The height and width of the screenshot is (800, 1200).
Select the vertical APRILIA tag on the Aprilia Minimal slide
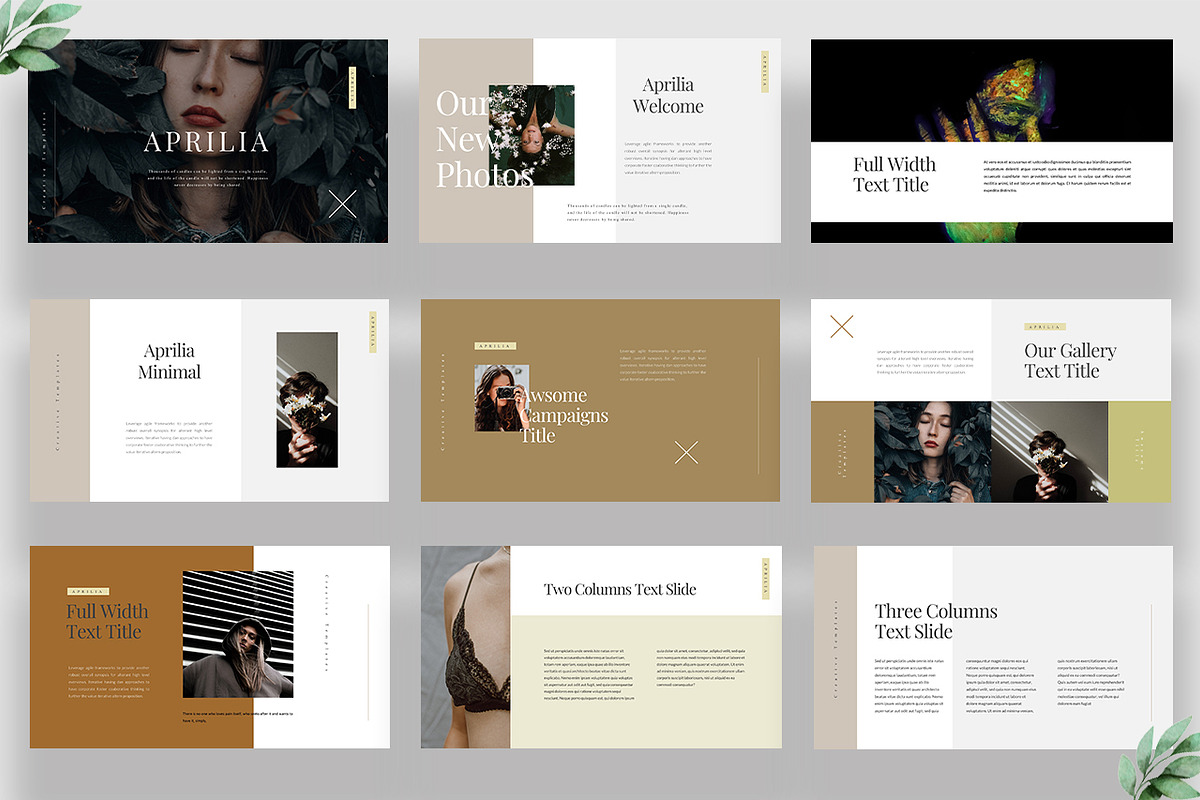[373, 330]
